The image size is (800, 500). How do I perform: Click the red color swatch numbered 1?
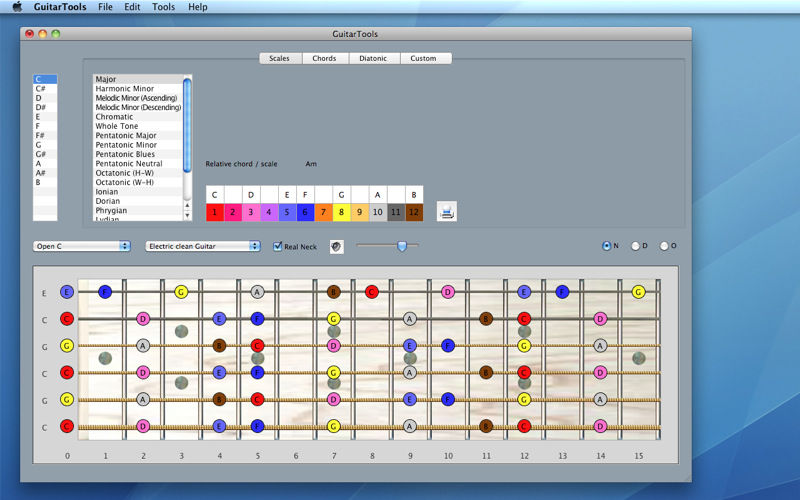pos(215,212)
